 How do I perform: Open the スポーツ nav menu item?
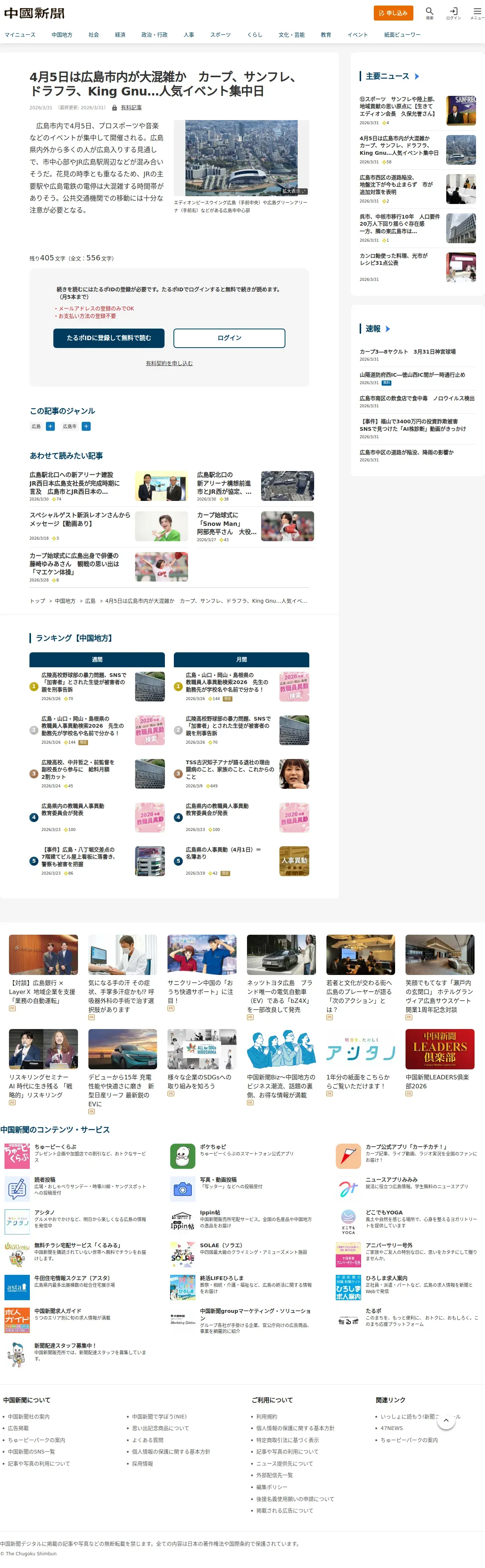[220, 35]
